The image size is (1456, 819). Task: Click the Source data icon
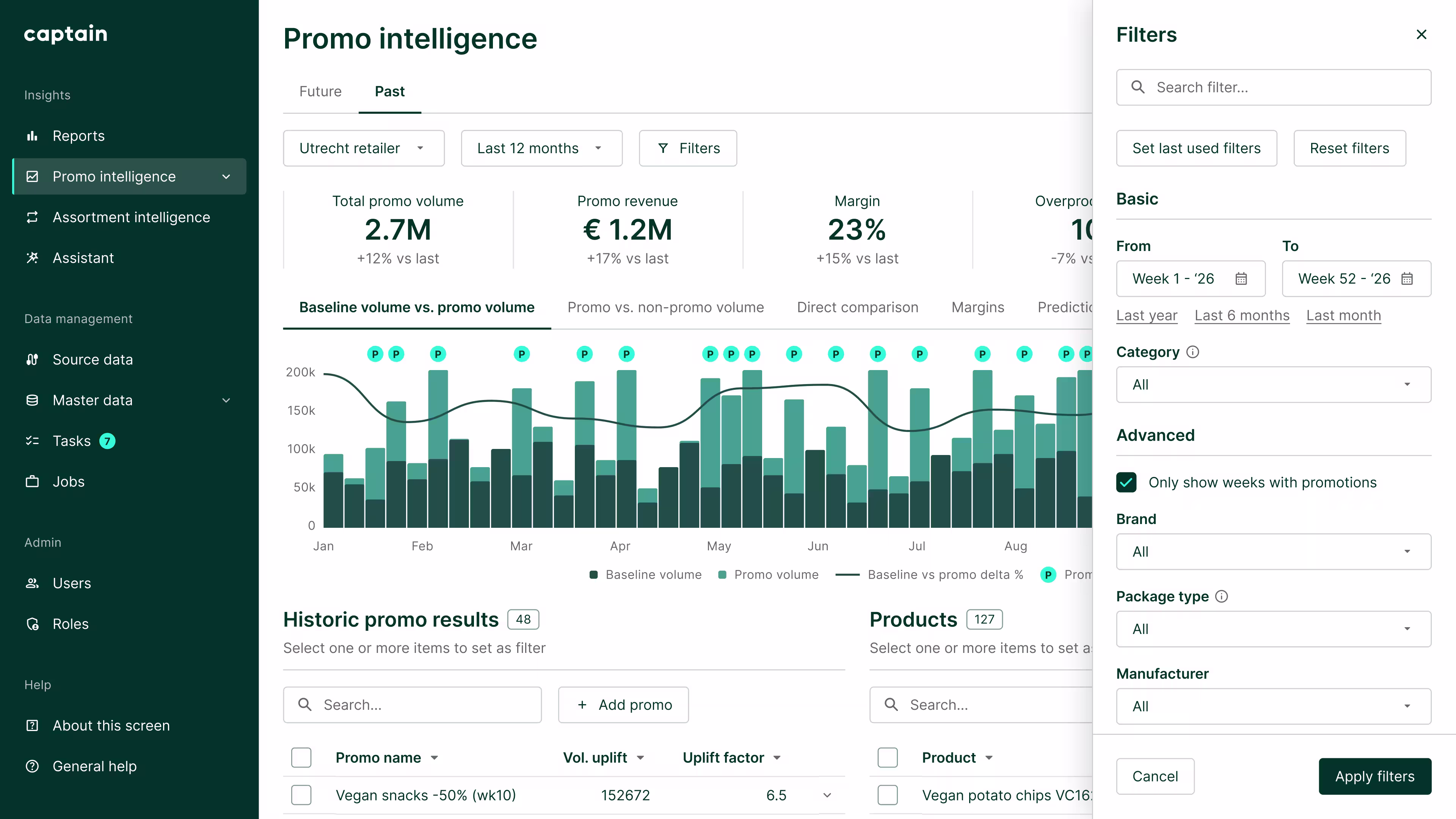32,359
